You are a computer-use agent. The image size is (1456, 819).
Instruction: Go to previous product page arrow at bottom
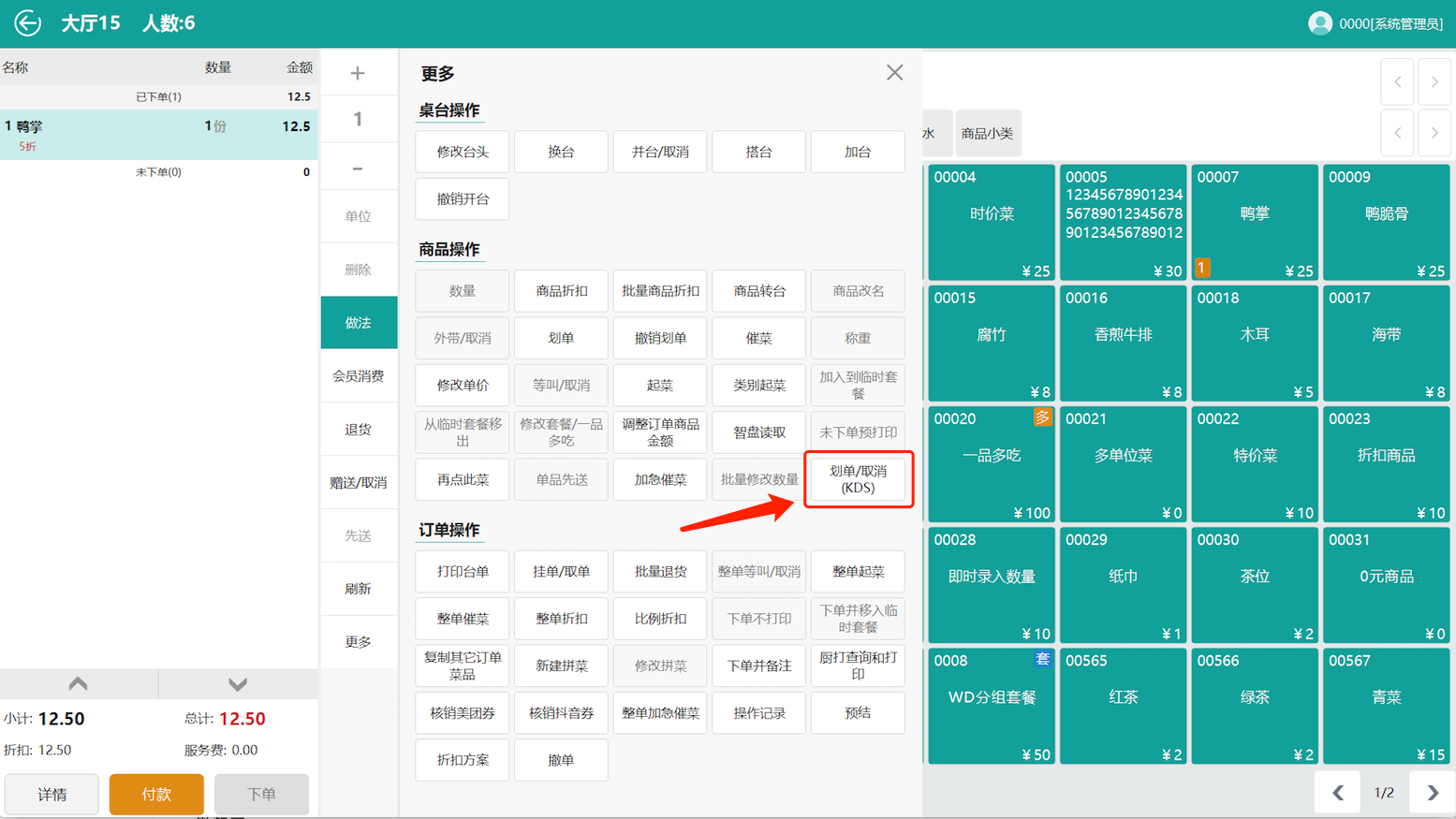(x=1338, y=793)
